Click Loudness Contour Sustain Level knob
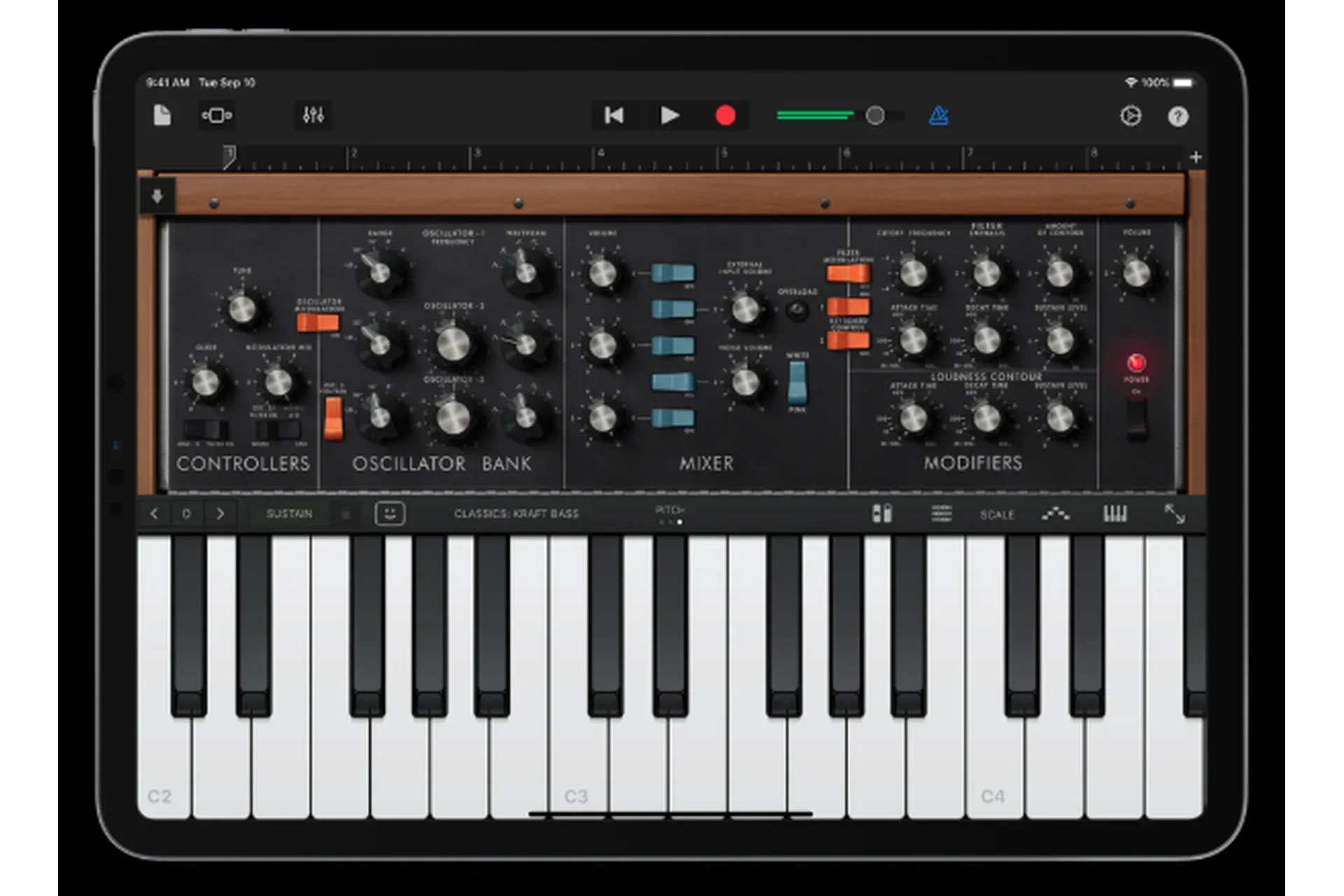The width and height of the screenshot is (1344, 896). (1059, 419)
